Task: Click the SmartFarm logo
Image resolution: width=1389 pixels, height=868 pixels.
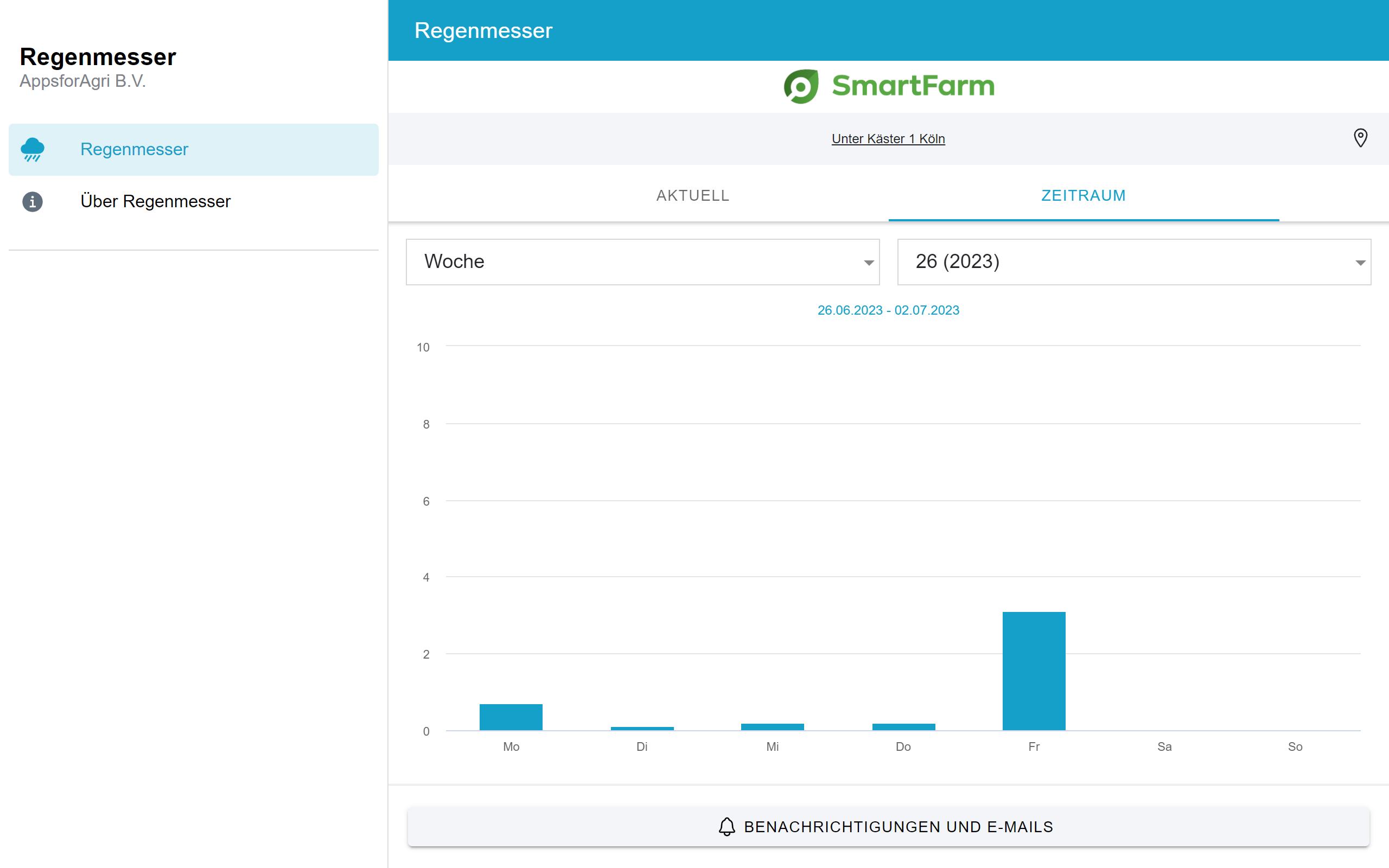Action: pos(889,86)
